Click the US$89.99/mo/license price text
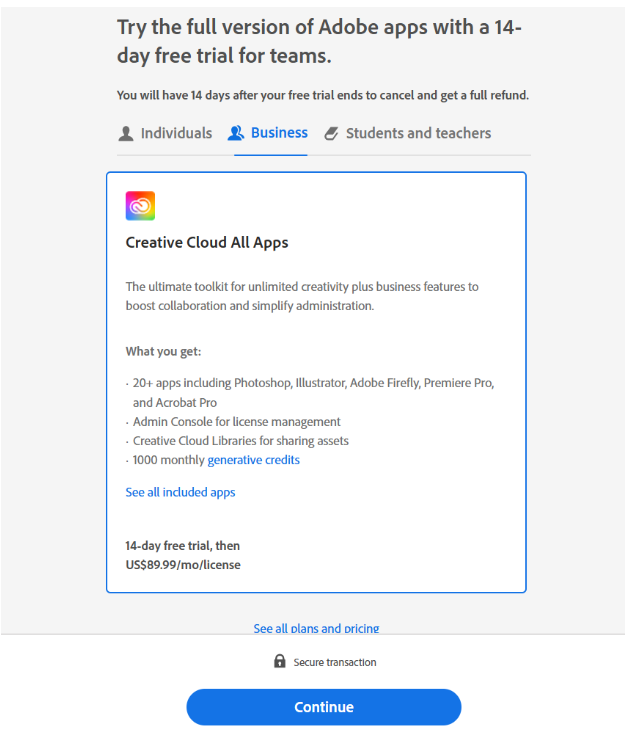 tap(183, 565)
